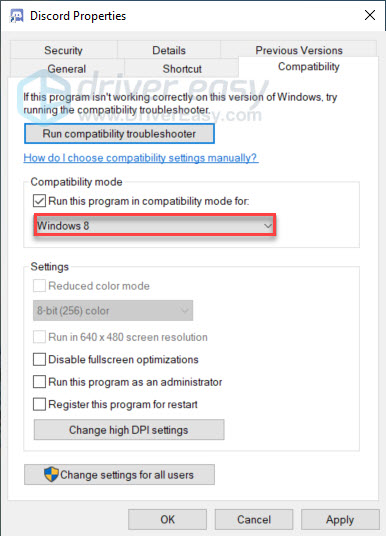The height and width of the screenshot is (536, 386).
Task: Click the Apply button
Action: 340,519
